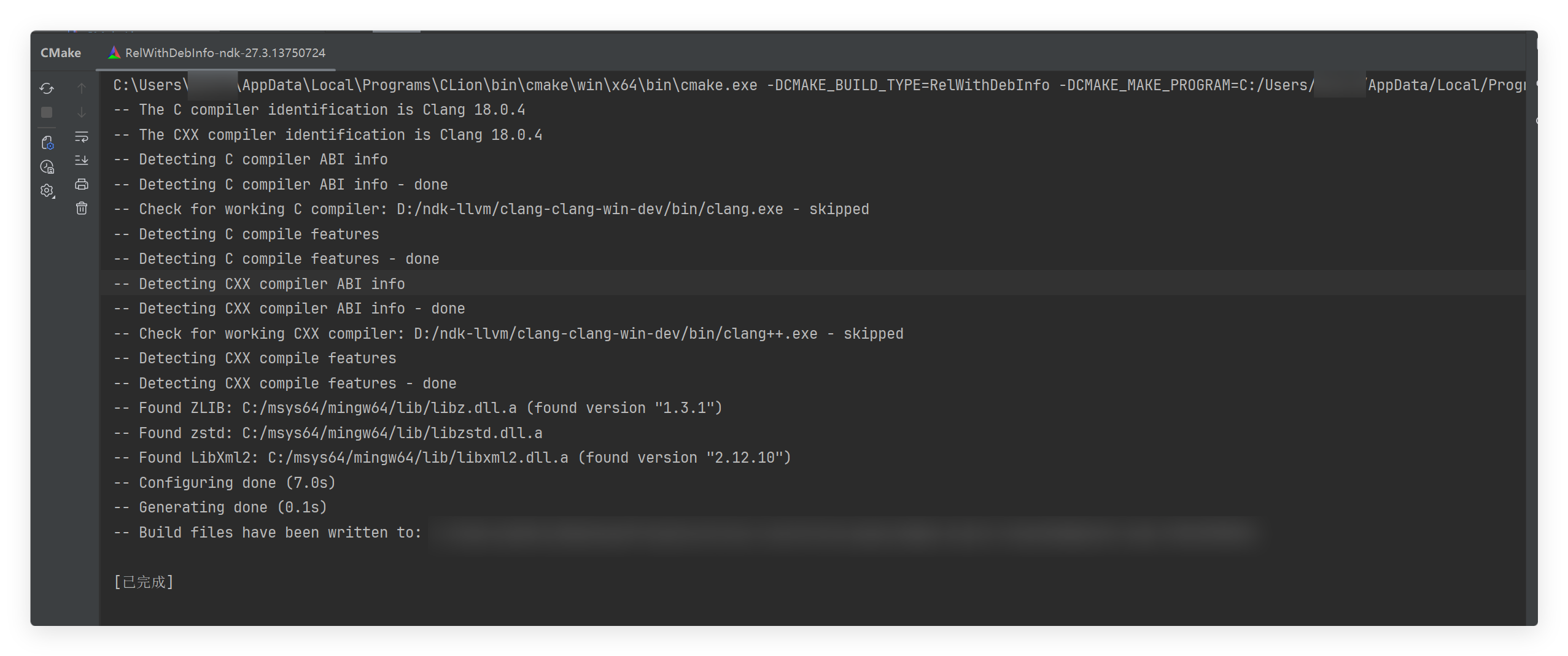Click the Reload CMake Project icon
Image resolution: width=1568 pixels, height=656 pixels.
[x=47, y=88]
